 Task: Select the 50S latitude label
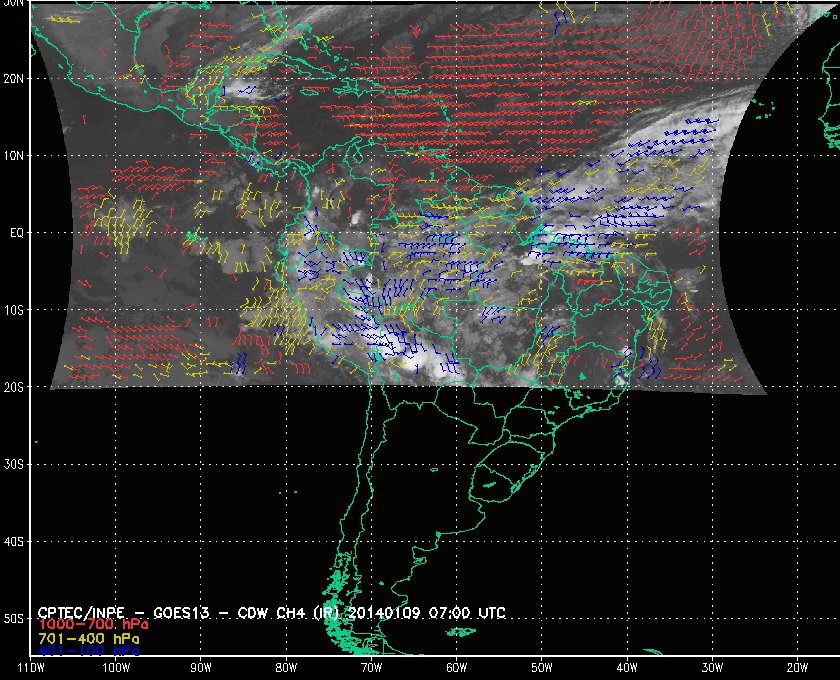pyautogui.click(x=14, y=619)
